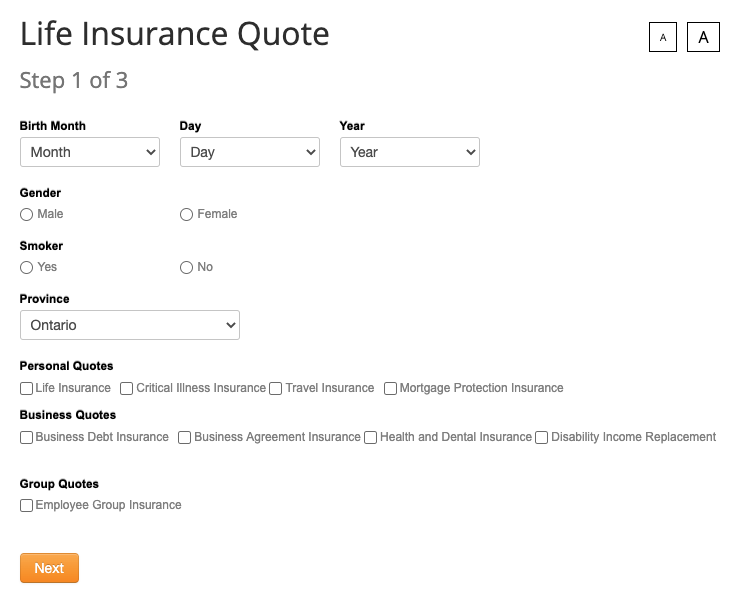This screenshot has height=607, width=731.
Task: Select the Business Debt Insurance checkbox
Action: point(27,438)
